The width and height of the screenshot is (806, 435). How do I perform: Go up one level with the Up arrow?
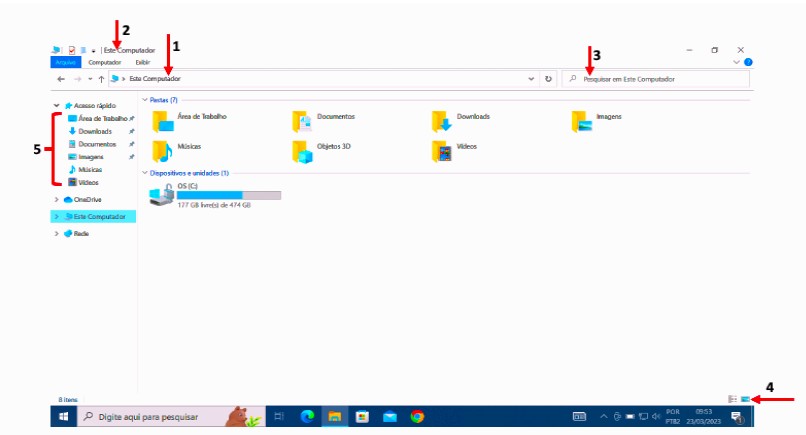pyautogui.click(x=101, y=79)
